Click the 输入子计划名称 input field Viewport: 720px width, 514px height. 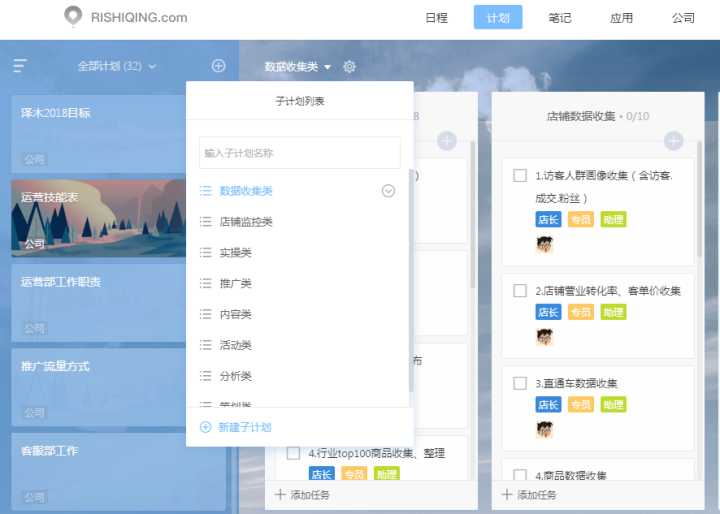coord(299,153)
